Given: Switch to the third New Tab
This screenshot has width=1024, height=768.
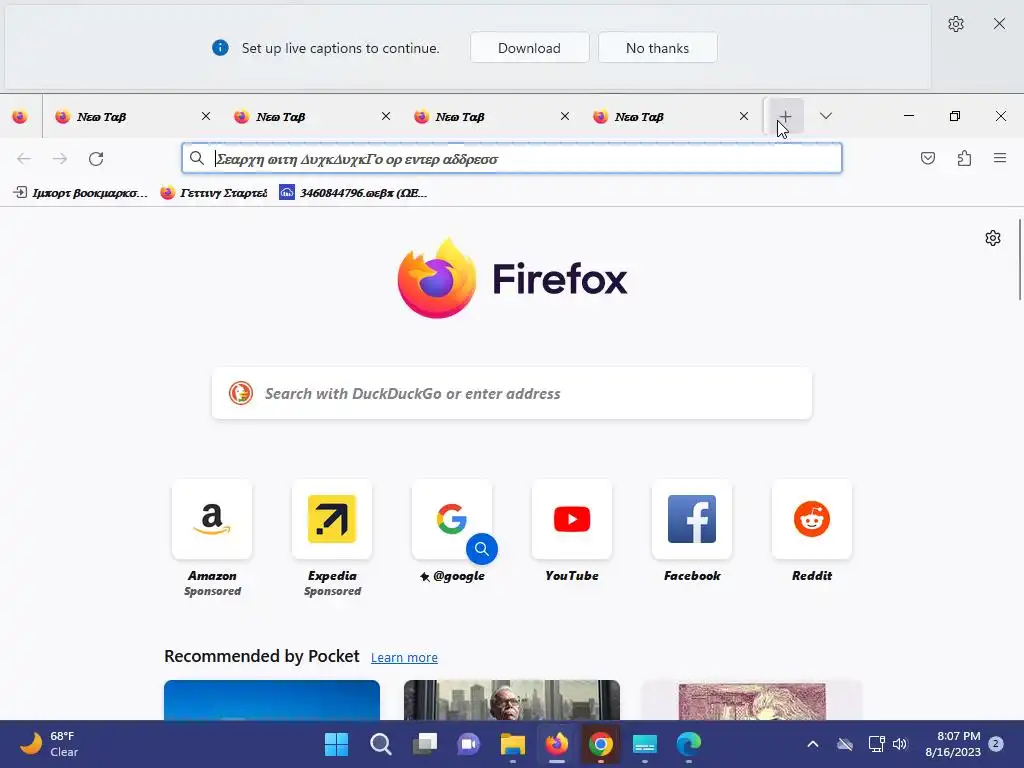Looking at the screenshot, I should [483, 117].
